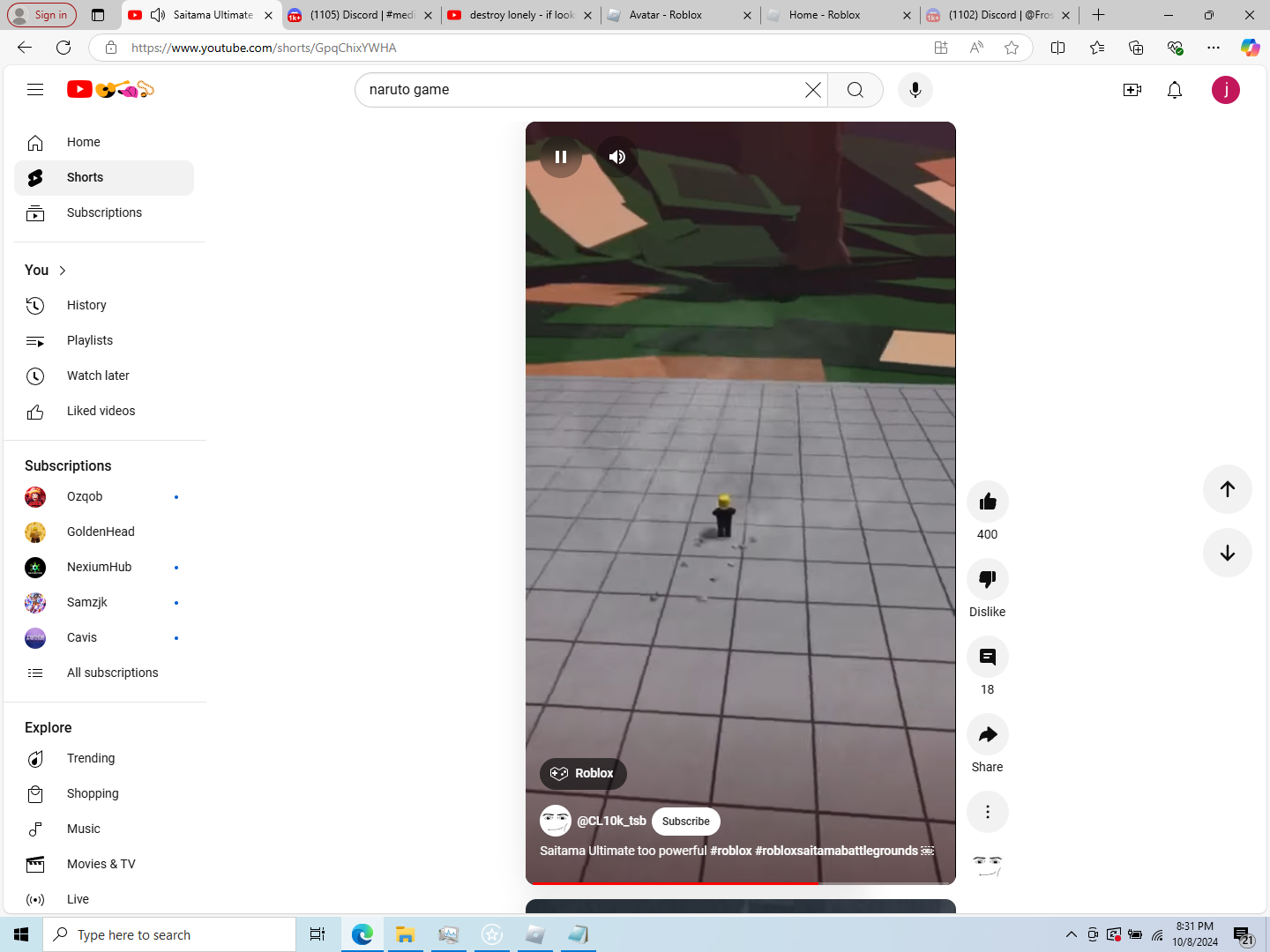Expand the You section
1270x952 pixels.
point(46,271)
